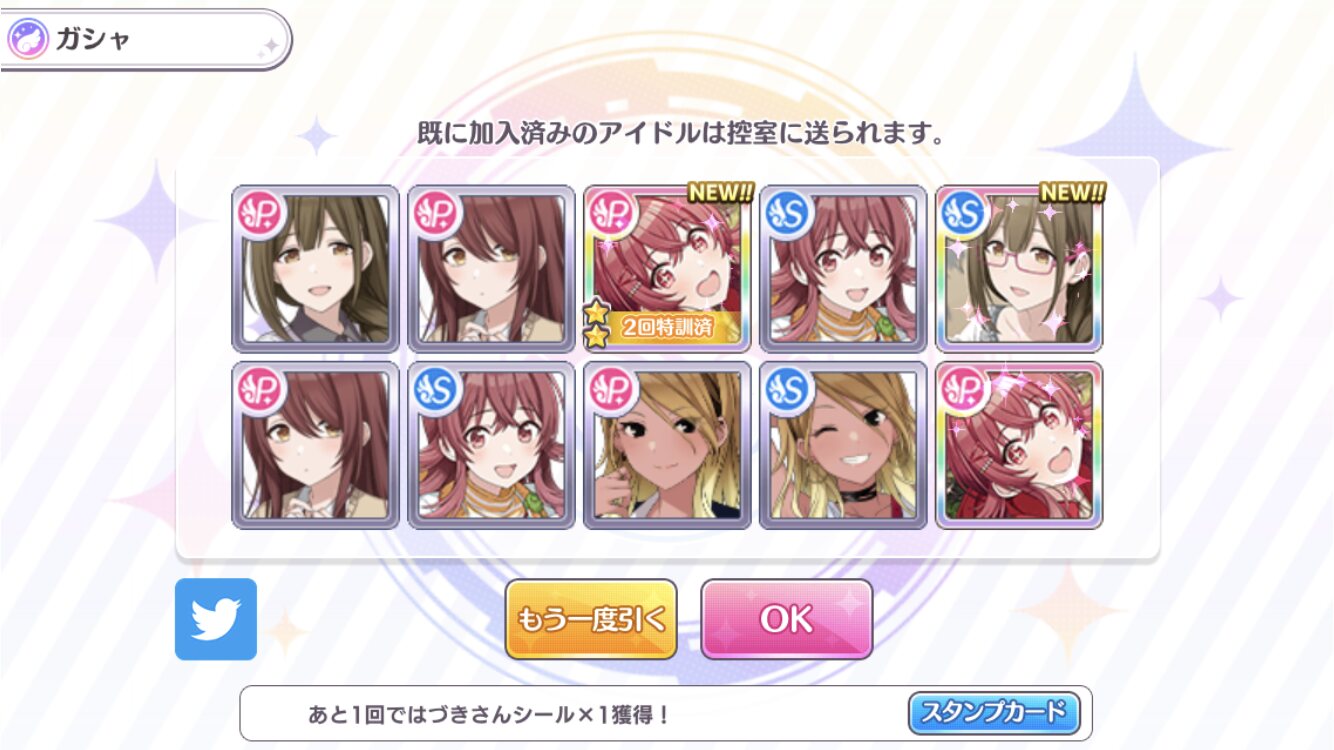Image resolution: width=1334 pixels, height=750 pixels.
Task: Open the 'スタンプカード' stamp card
Action: (994, 713)
